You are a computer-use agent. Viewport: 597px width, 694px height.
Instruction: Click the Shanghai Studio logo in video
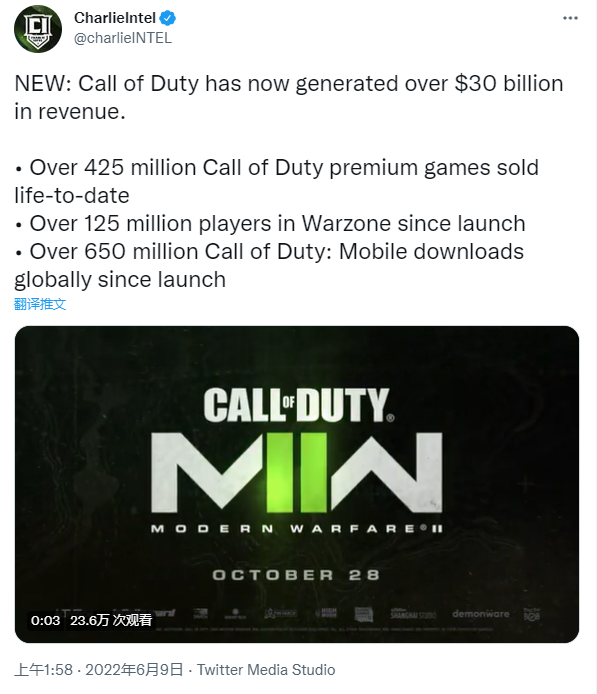click(413, 614)
